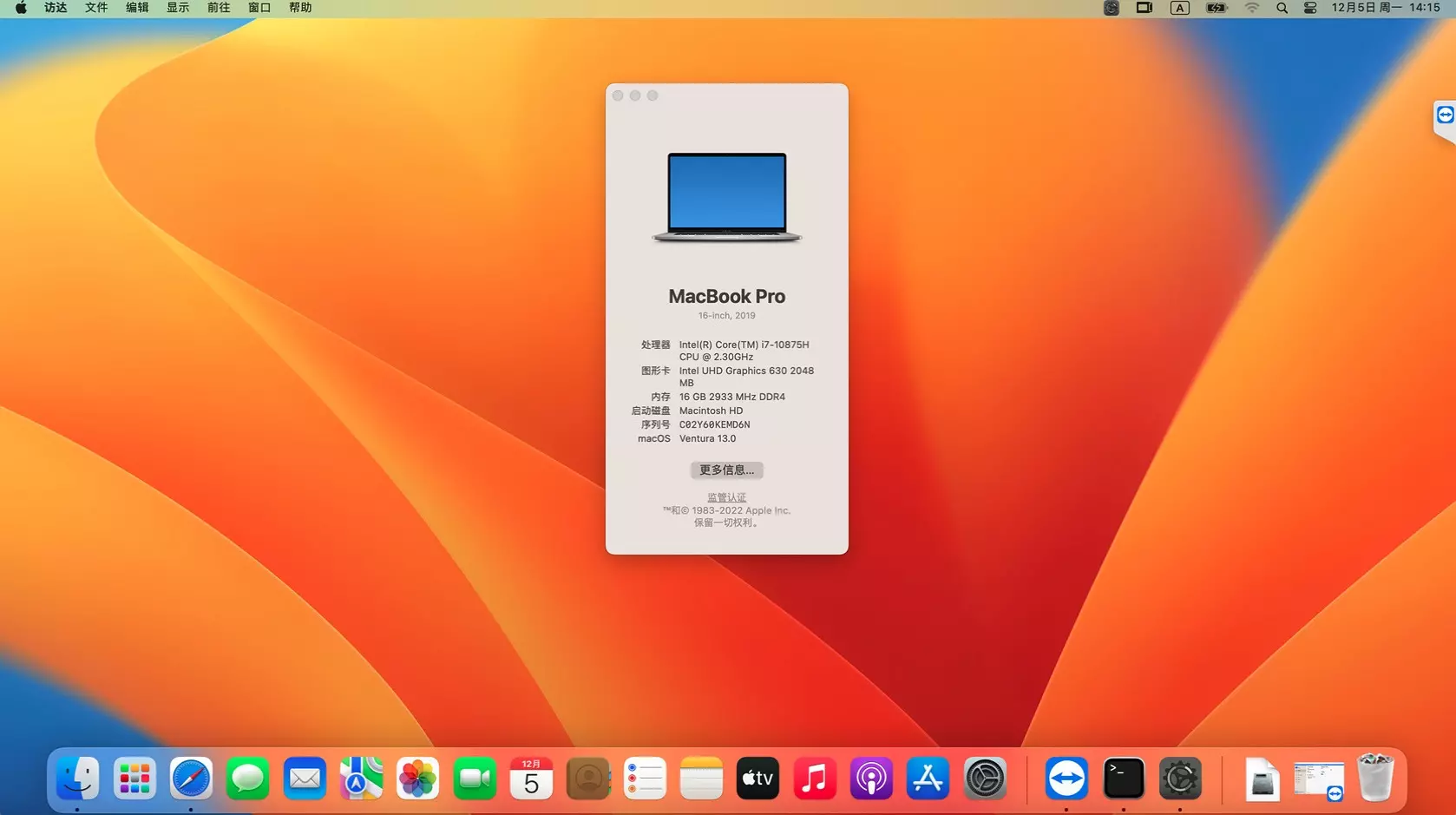Viewport: 1456px width, 815px height.
Task: Open Launchpad app grid
Action: click(x=134, y=779)
